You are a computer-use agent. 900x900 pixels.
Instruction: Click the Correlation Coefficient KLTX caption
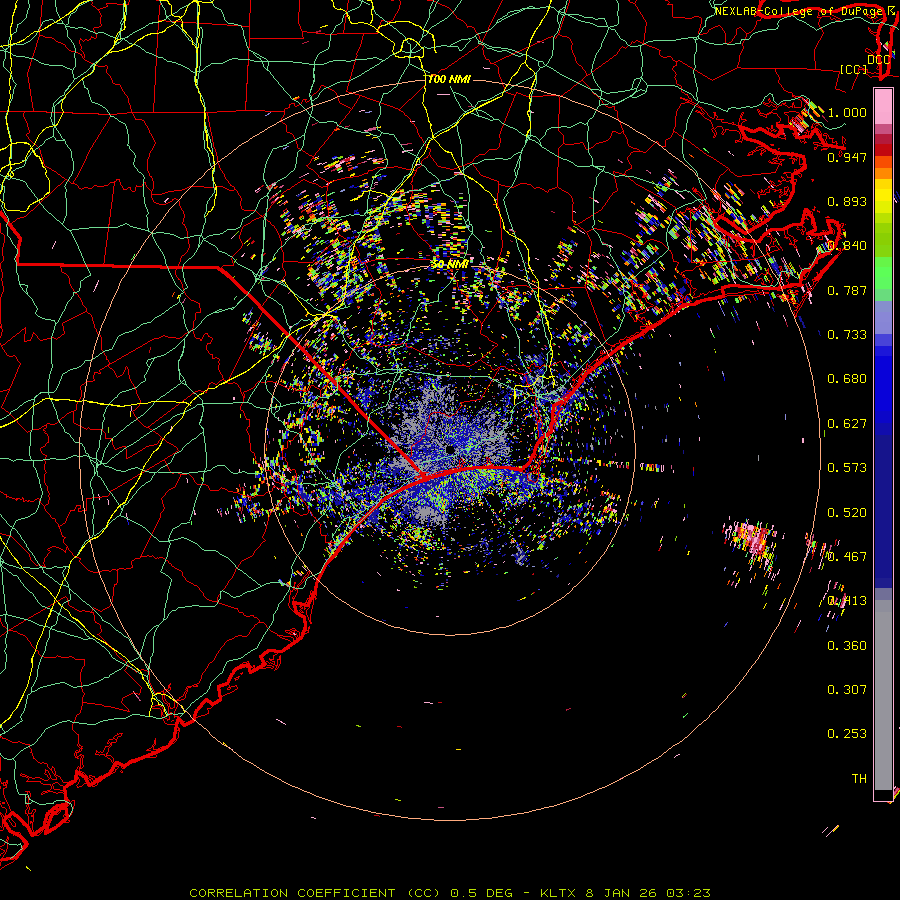pos(450,893)
